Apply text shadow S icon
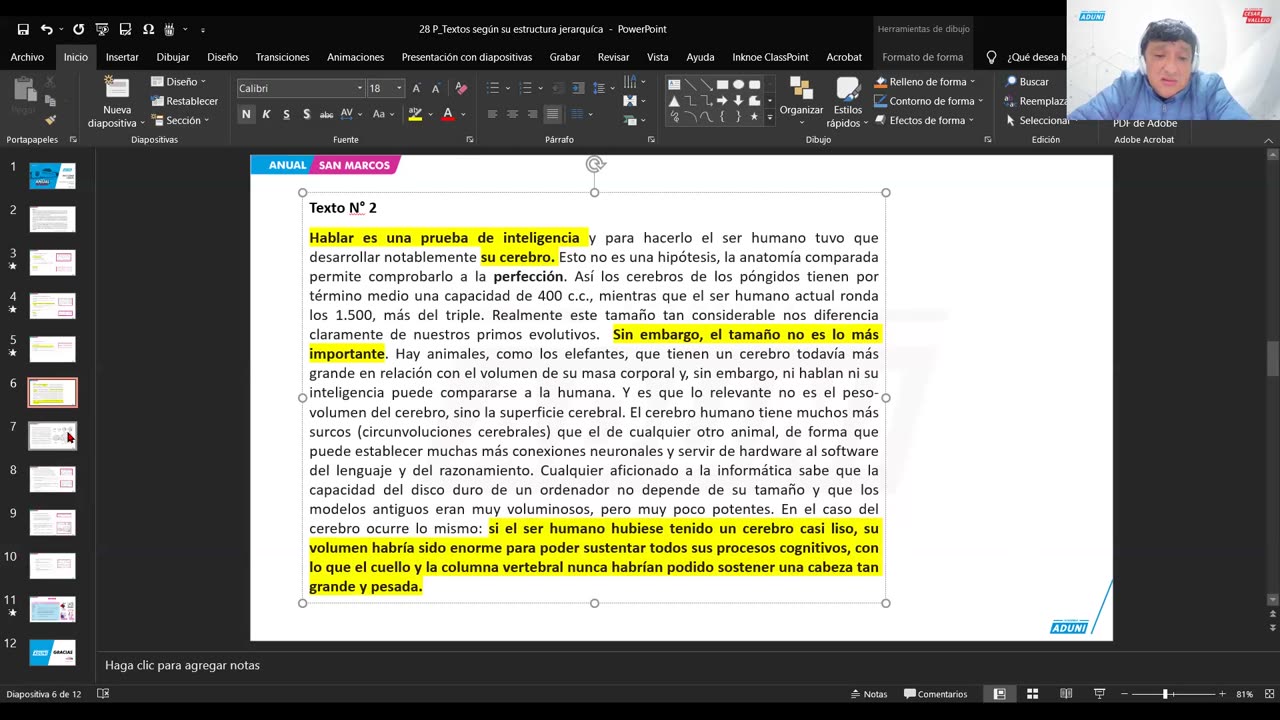 306,114
